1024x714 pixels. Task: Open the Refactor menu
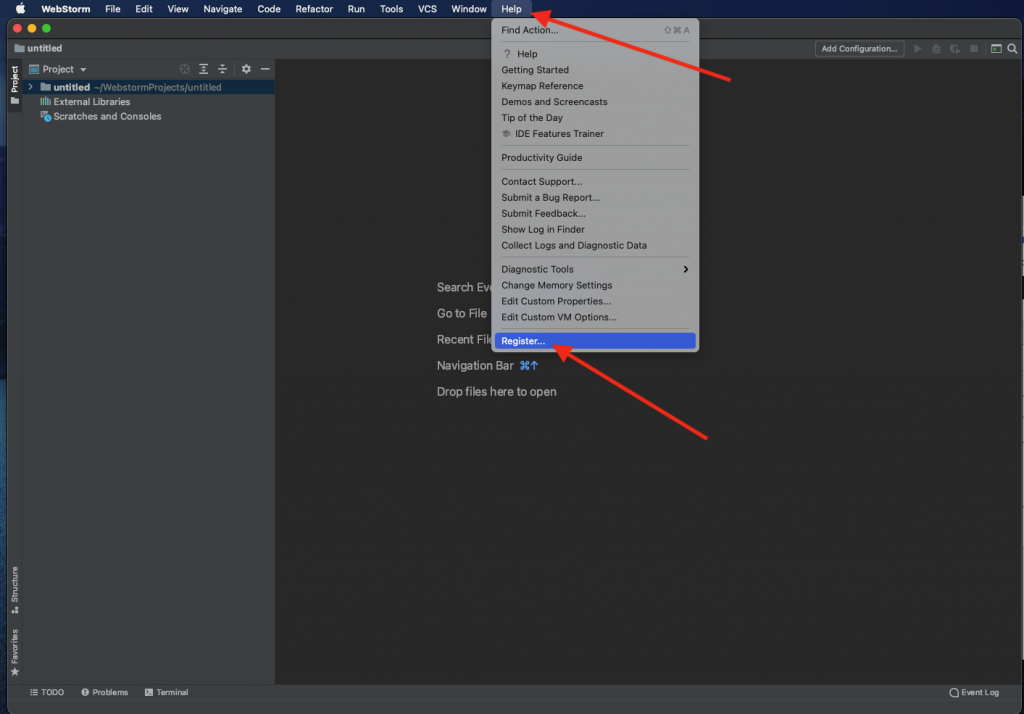tap(314, 8)
